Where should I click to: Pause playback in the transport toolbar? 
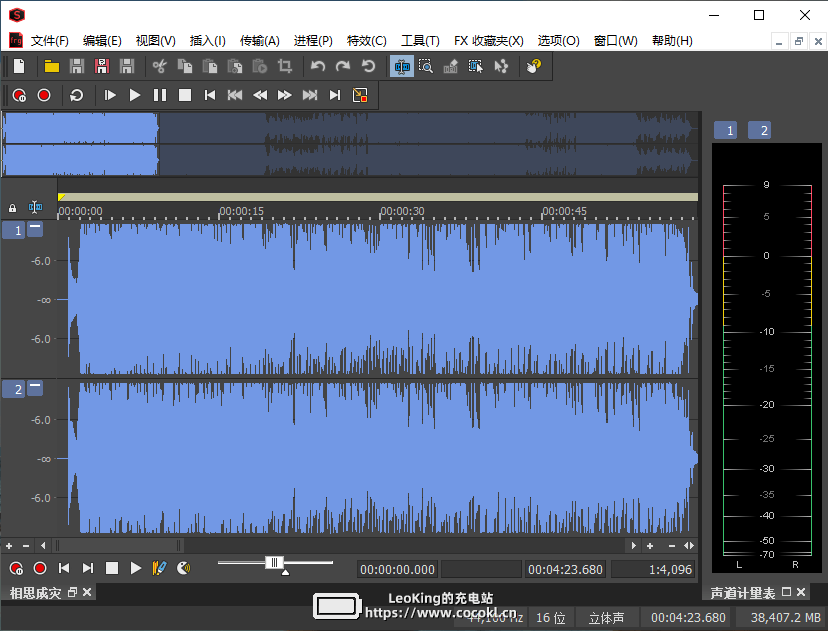point(159,95)
